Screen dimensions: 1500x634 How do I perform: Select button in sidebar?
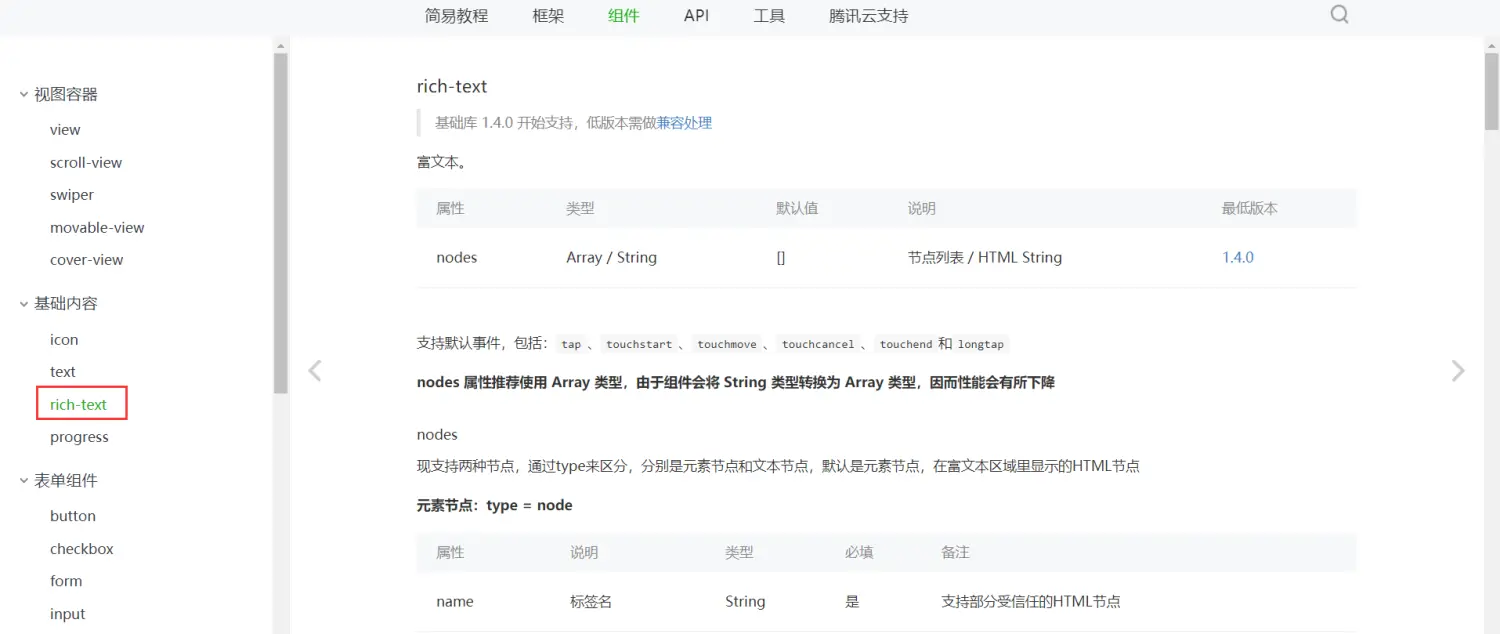73,516
